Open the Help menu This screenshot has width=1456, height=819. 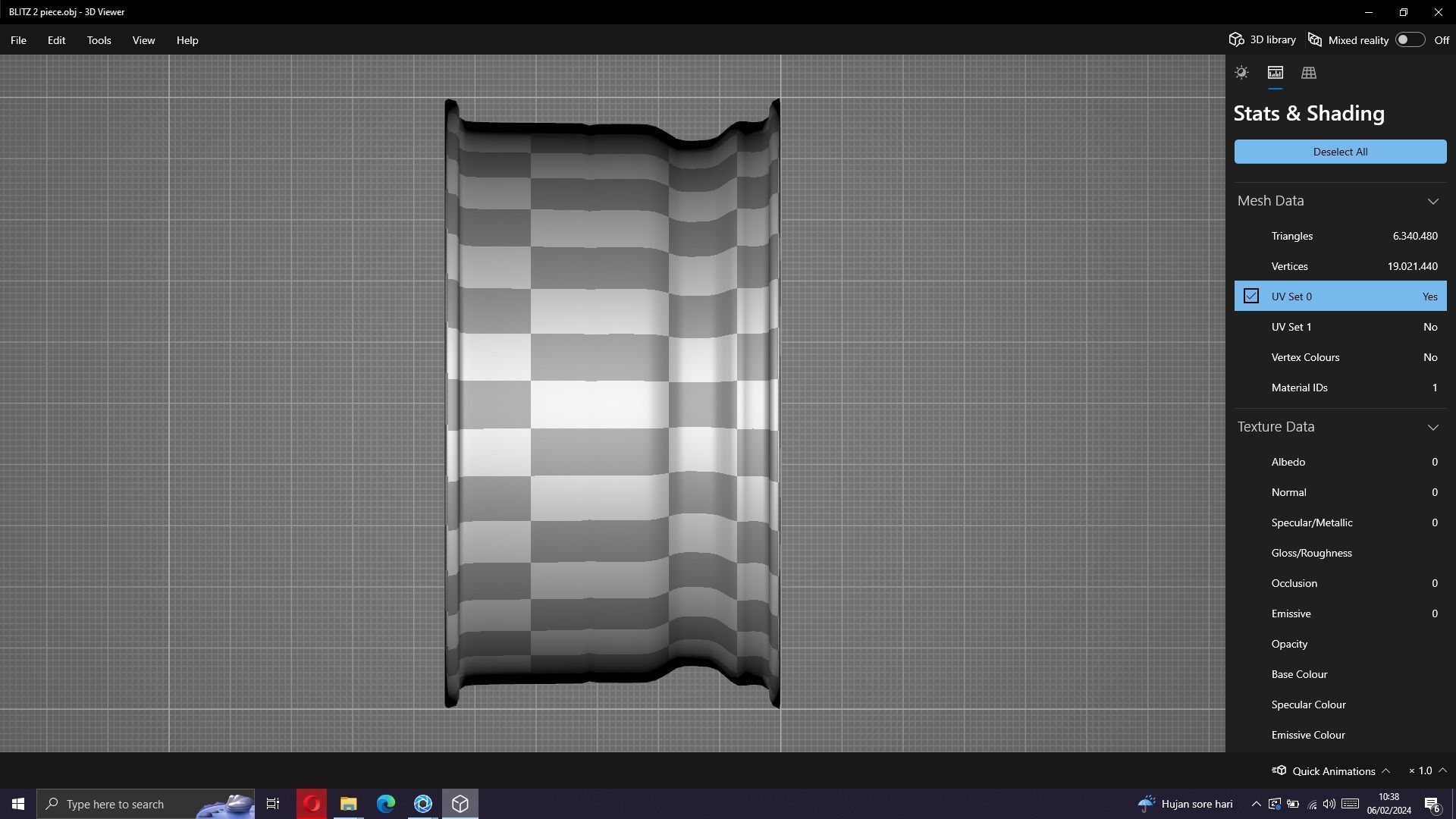(187, 40)
